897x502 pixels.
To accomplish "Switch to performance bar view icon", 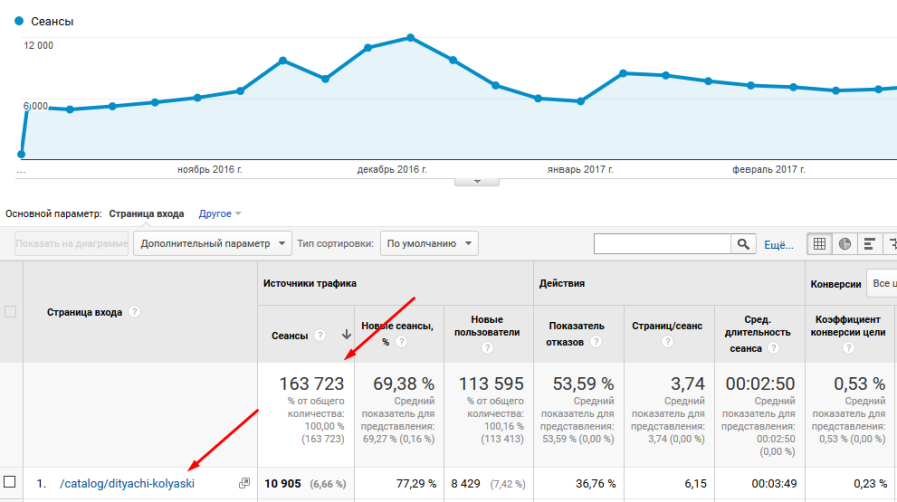I will click(x=870, y=244).
